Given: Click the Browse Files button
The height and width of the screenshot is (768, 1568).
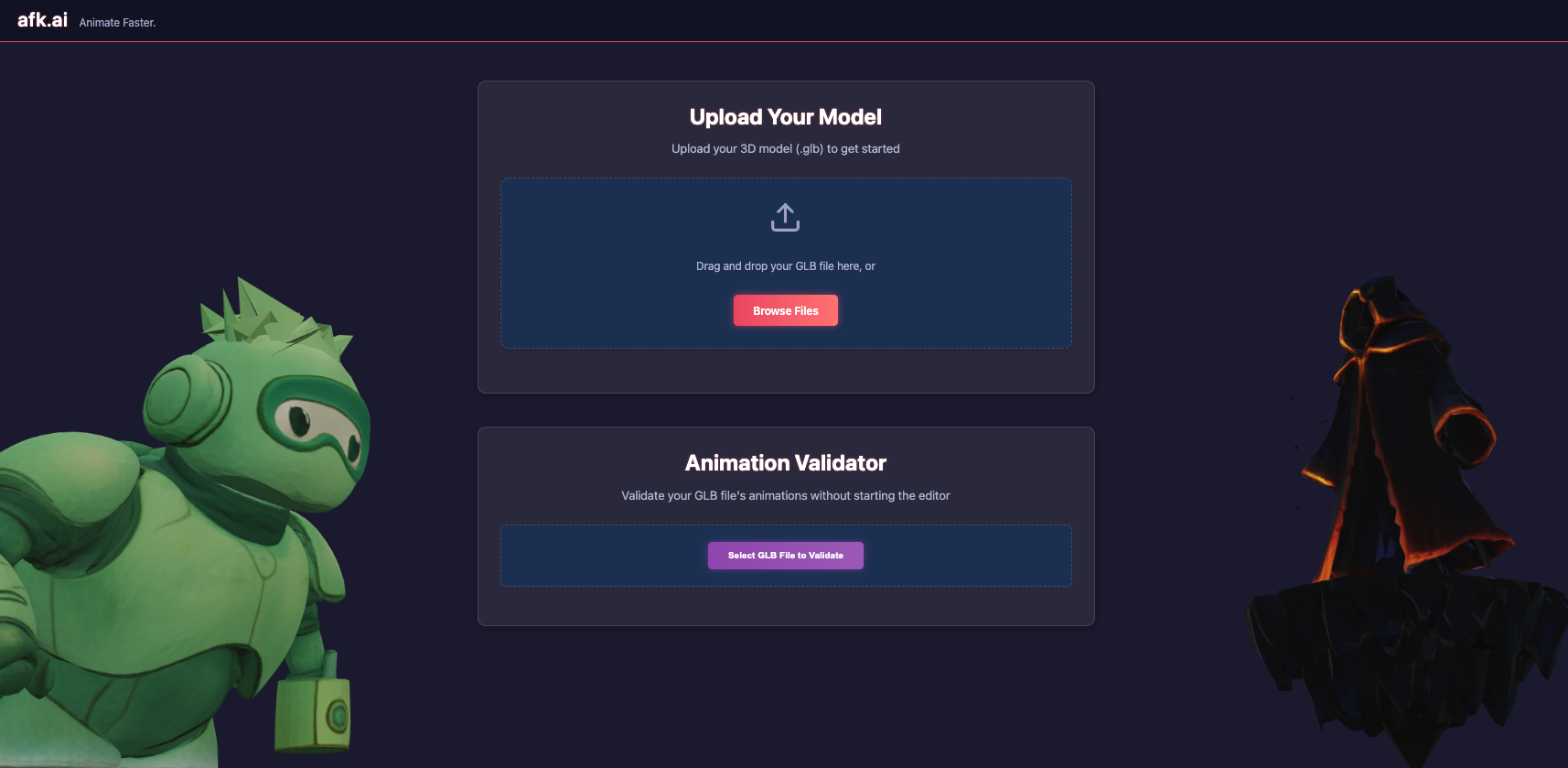Looking at the screenshot, I should click(x=785, y=310).
